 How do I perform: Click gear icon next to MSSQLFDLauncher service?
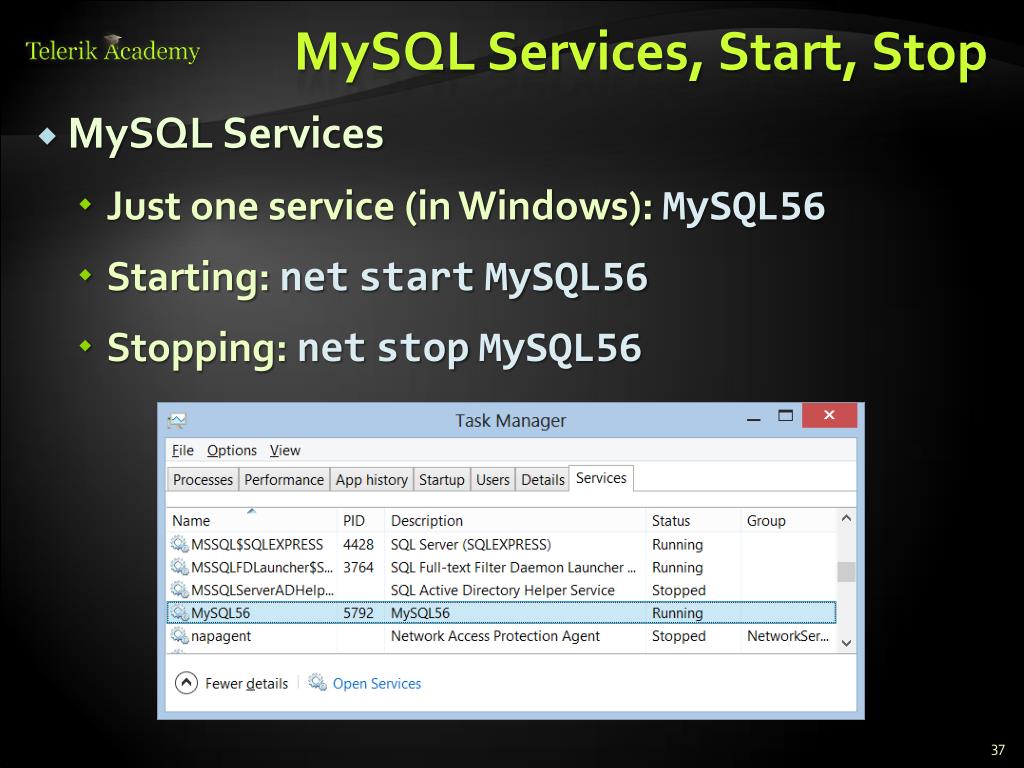pyautogui.click(x=180, y=567)
